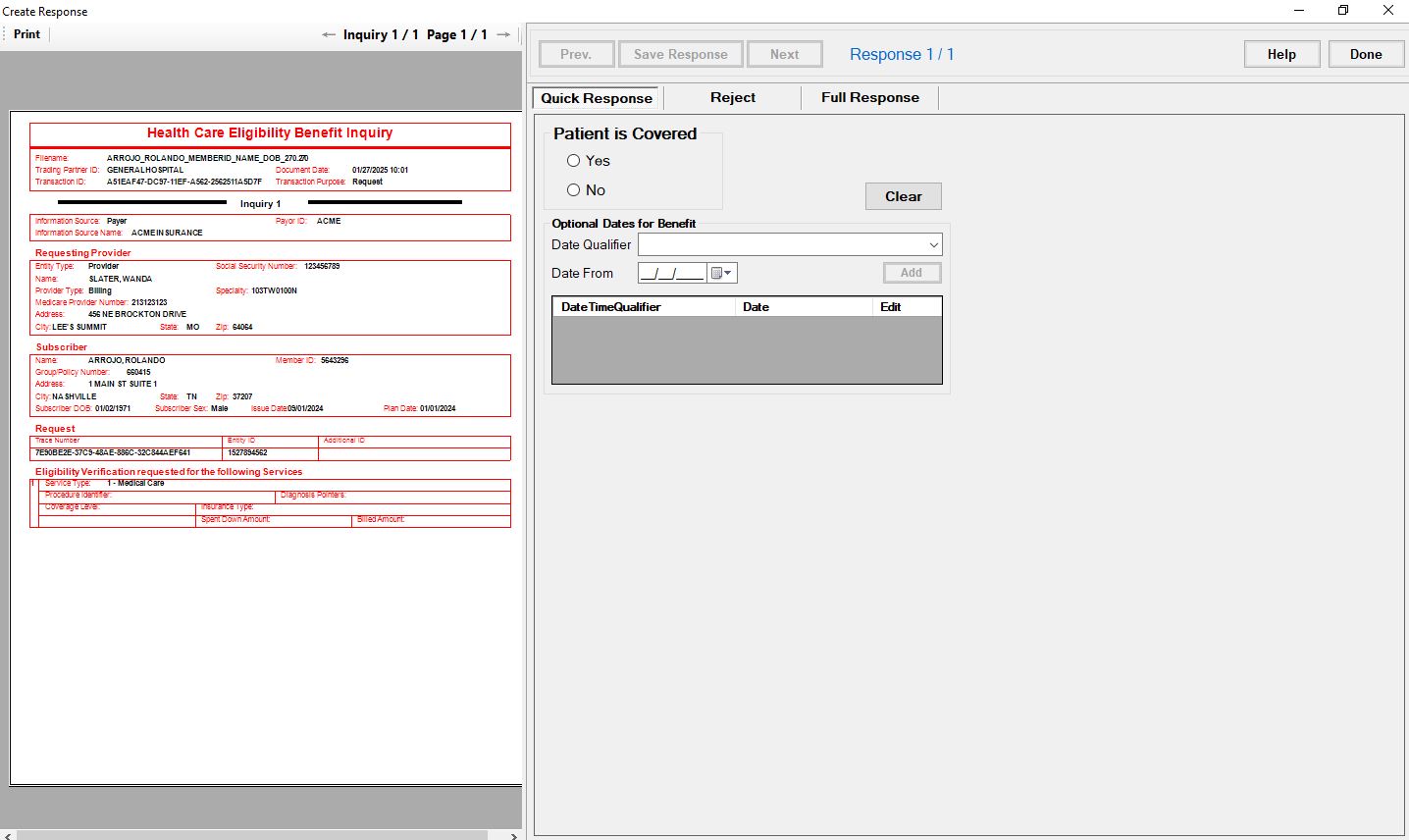Click subscriber name 'ARROJO, ROLANDO'
The width and height of the screenshot is (1409, 840).
(x=127, y=360)
